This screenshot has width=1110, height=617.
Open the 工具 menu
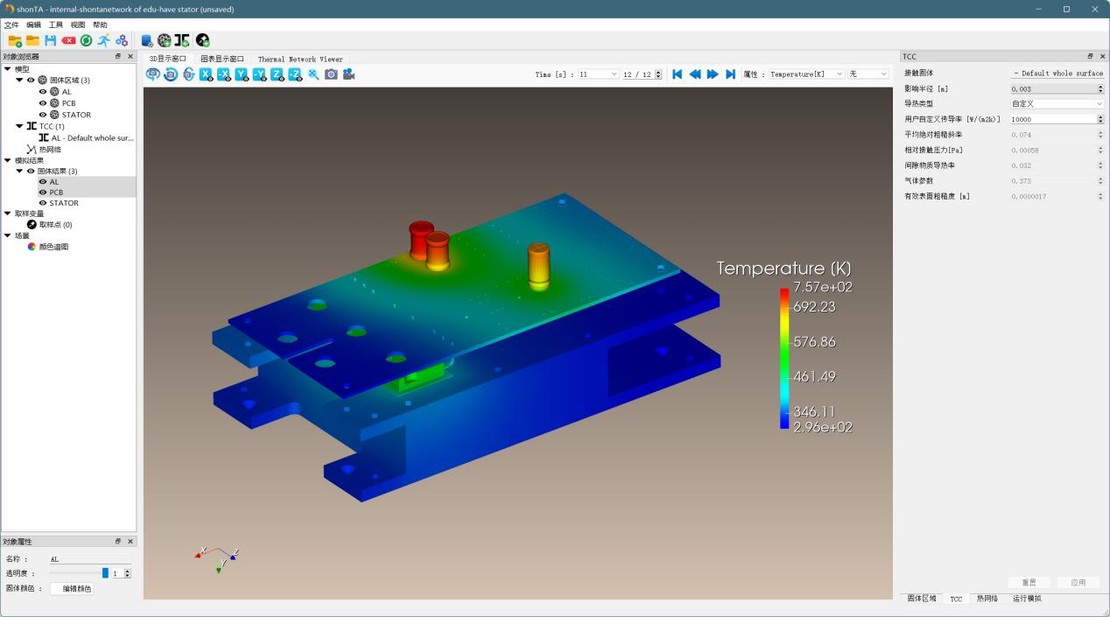(56, 25)
